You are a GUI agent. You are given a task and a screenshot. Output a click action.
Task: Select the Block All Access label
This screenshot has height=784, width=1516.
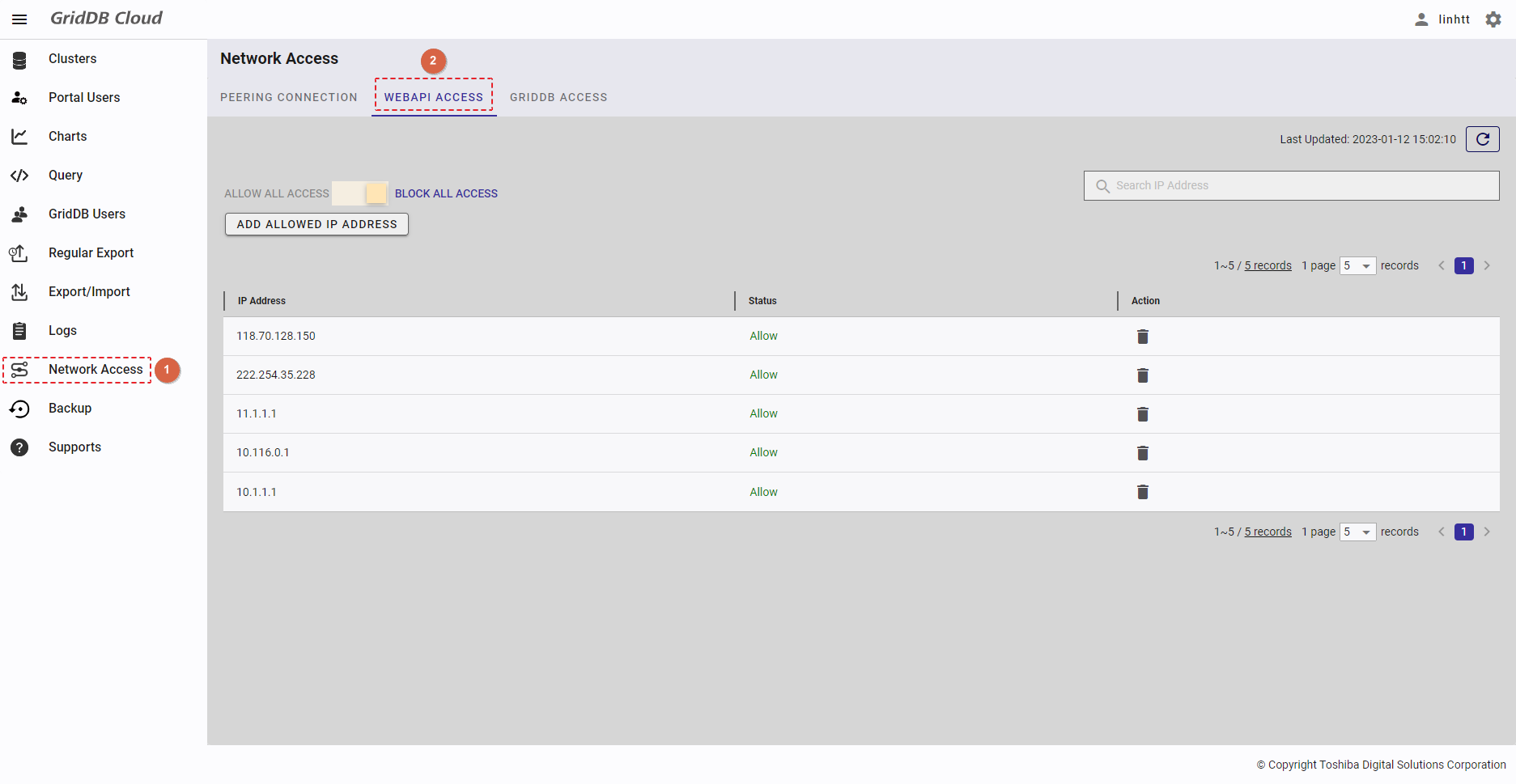[x=446, y=194]
